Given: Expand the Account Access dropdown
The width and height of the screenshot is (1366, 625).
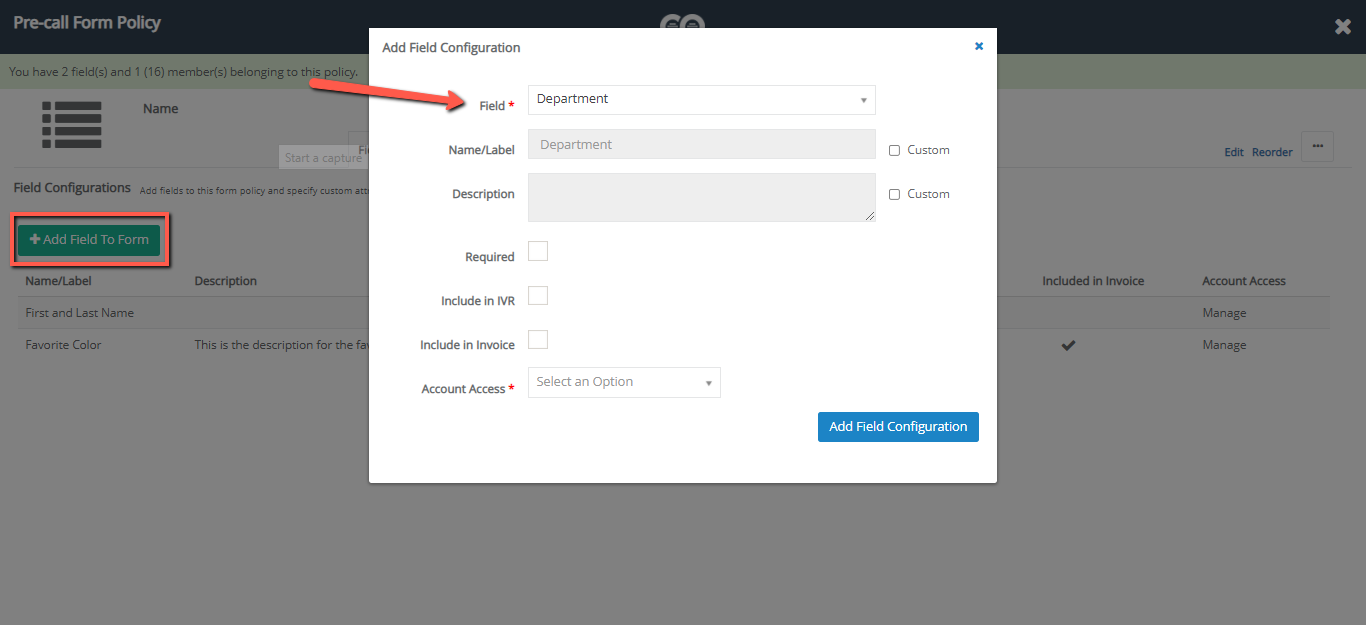Looking at the screenshot, I should click(624, 382).
